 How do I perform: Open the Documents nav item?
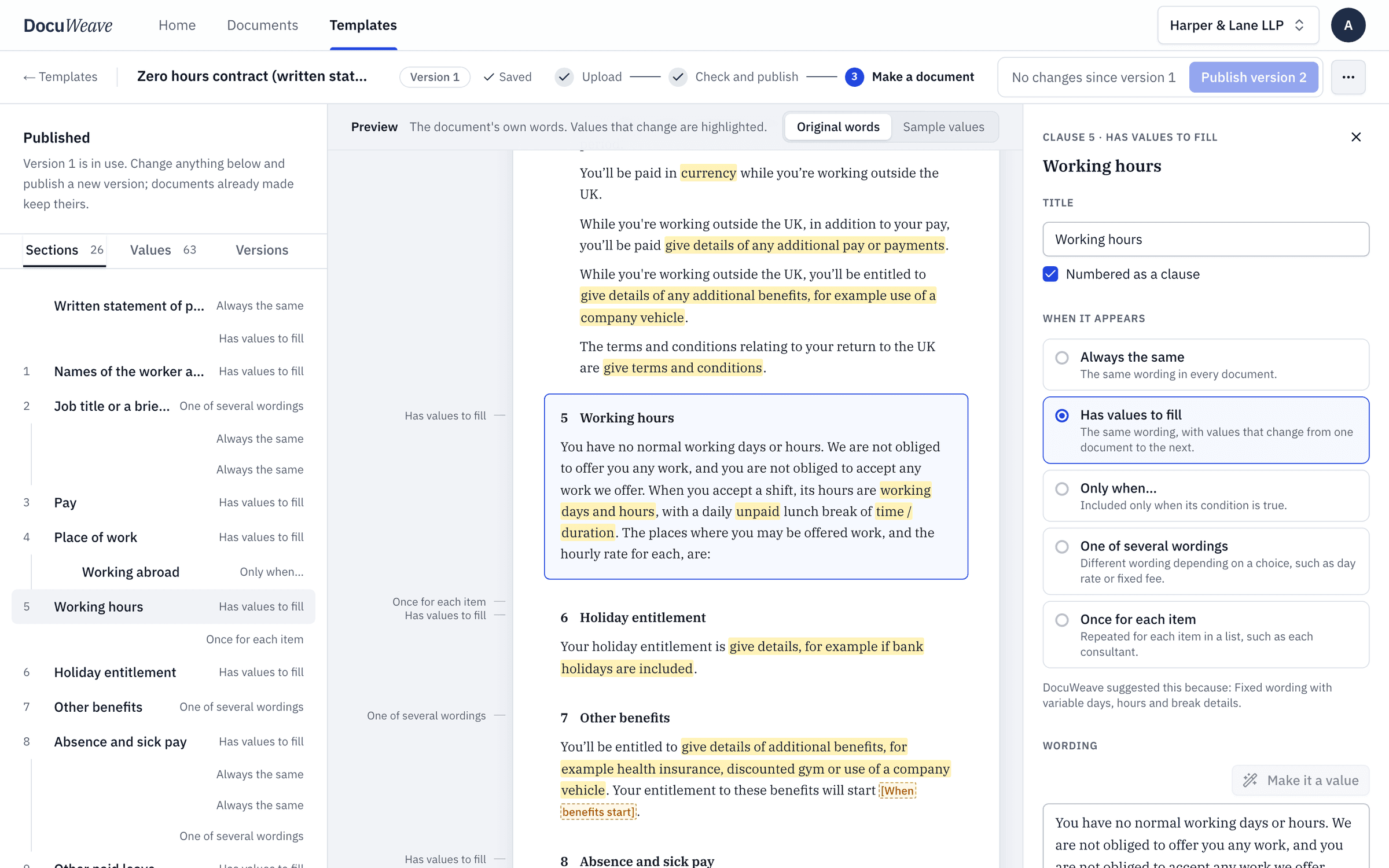coord(262,25)
